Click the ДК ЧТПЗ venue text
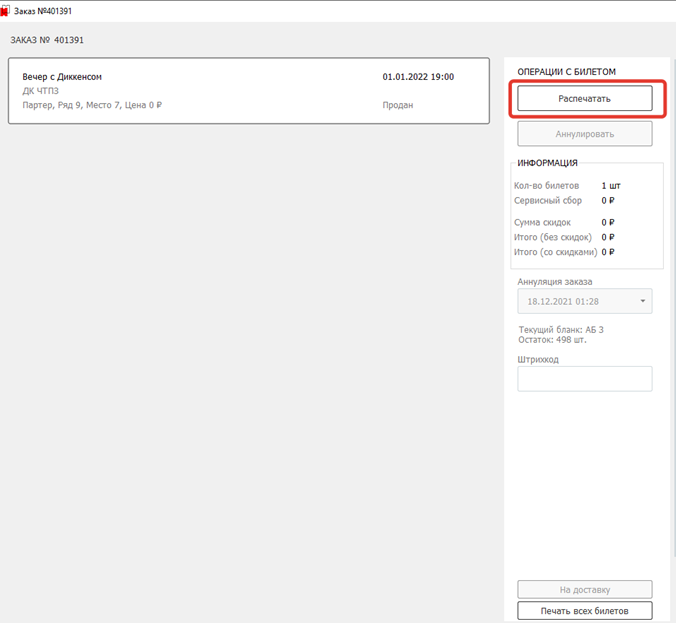The width and height of the screenshot is (676, 623). (x=40, y=91)
